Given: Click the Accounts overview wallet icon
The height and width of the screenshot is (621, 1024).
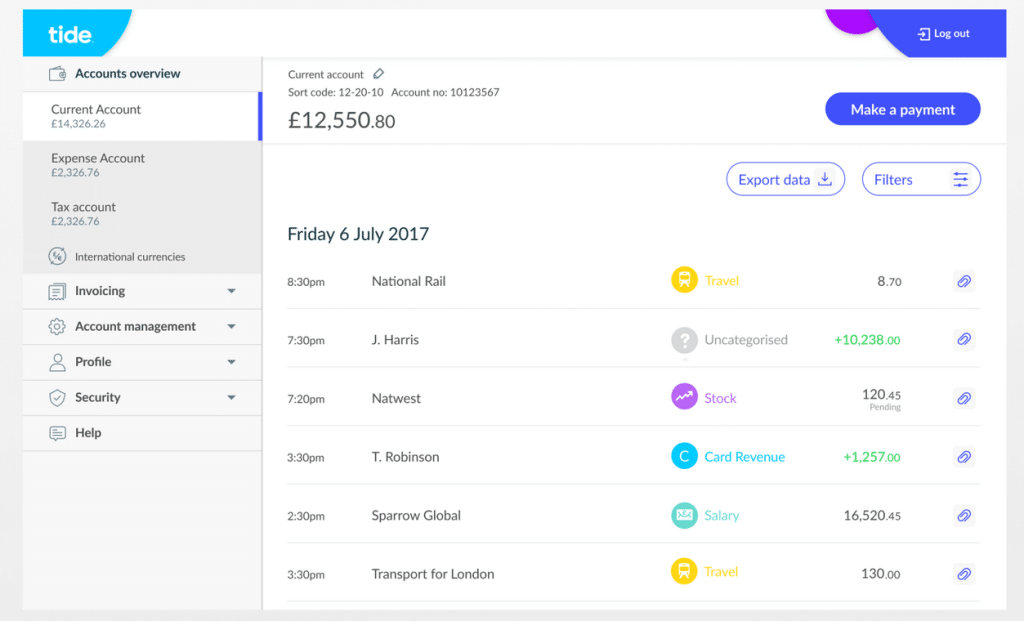Looking at the screenshot, I should tap(55, 72).
